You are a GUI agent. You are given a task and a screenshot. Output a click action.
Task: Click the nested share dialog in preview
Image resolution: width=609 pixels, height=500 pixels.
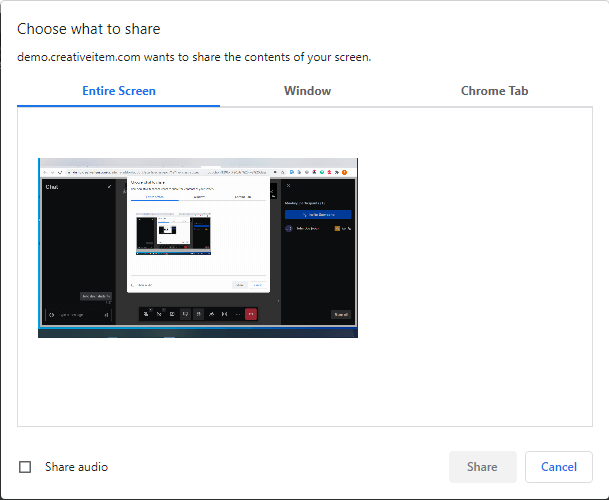[198, 235]
